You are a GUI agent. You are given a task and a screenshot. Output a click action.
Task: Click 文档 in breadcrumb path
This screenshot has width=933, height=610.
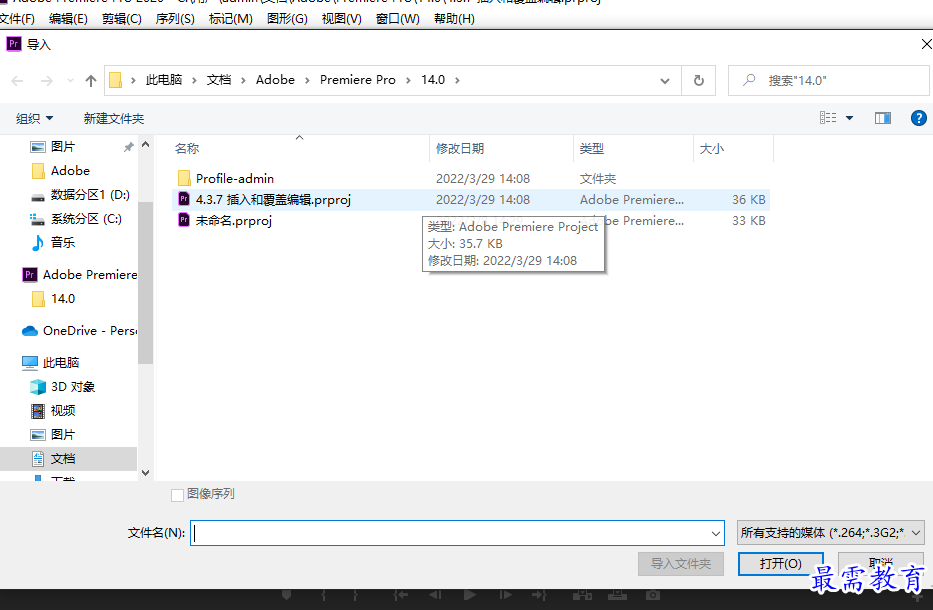click(x=219, y=80)
